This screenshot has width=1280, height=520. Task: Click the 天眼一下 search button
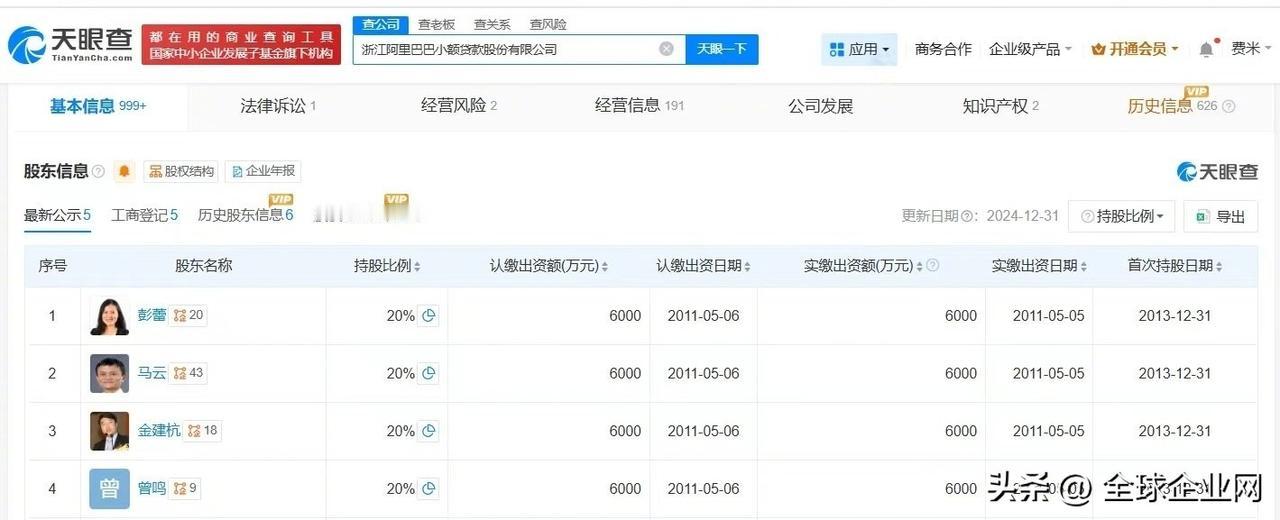click(x=722, y=49)
